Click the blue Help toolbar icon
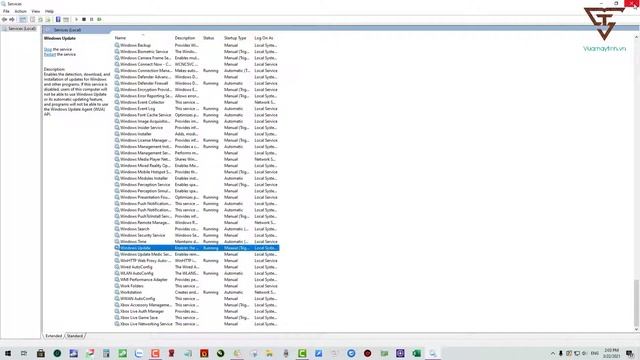This screenshot has height=360, width=640. coord(58,19)
